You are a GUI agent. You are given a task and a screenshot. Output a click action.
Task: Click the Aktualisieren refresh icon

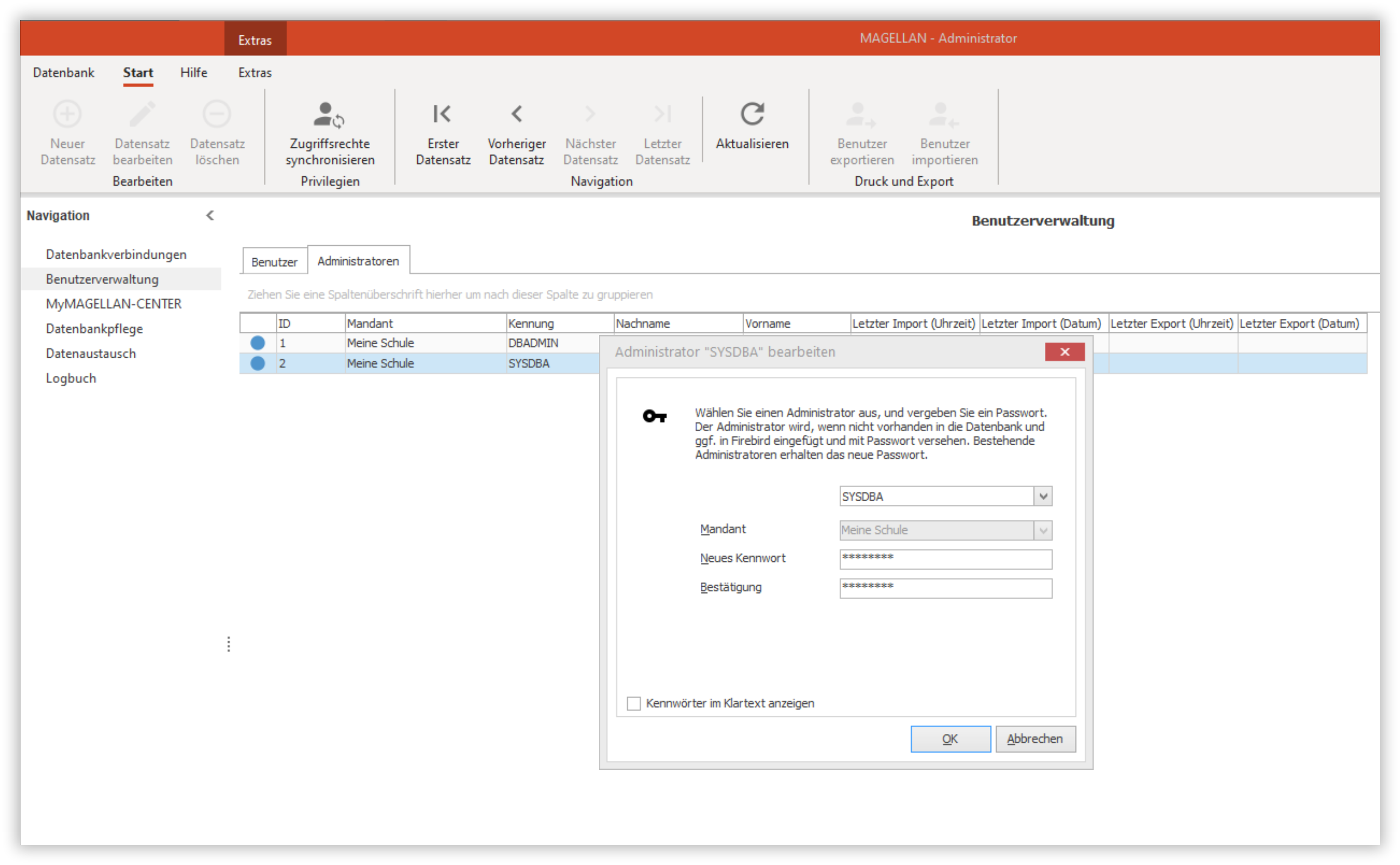pos(752,114)
